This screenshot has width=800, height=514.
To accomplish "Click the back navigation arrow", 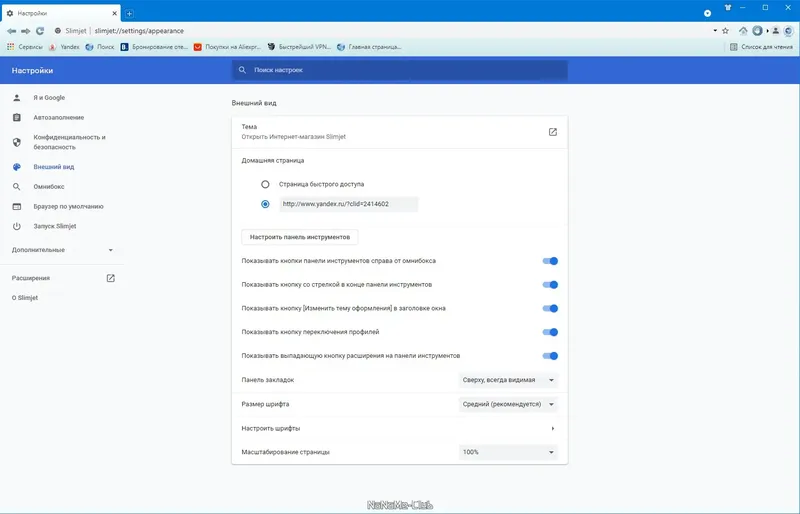I will [x=11, y=31].
